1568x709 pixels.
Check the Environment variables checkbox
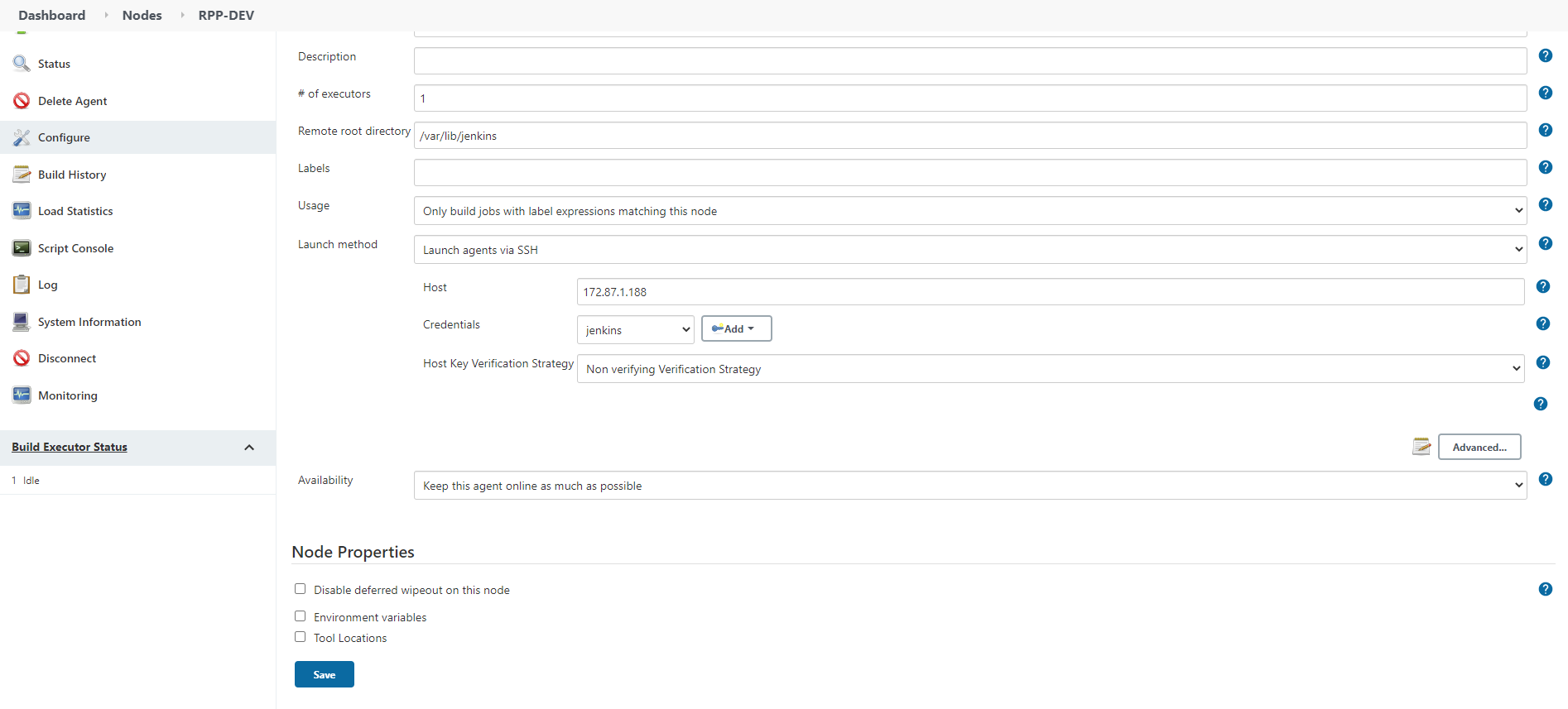pyautogui.click(x=301, y=616)
